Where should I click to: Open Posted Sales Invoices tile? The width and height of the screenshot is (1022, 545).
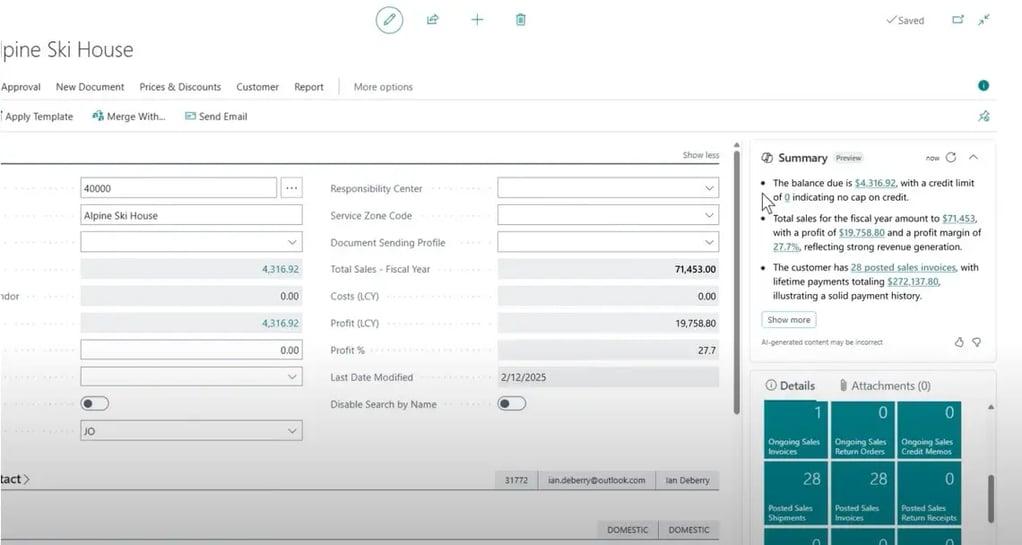pos(862,492)
